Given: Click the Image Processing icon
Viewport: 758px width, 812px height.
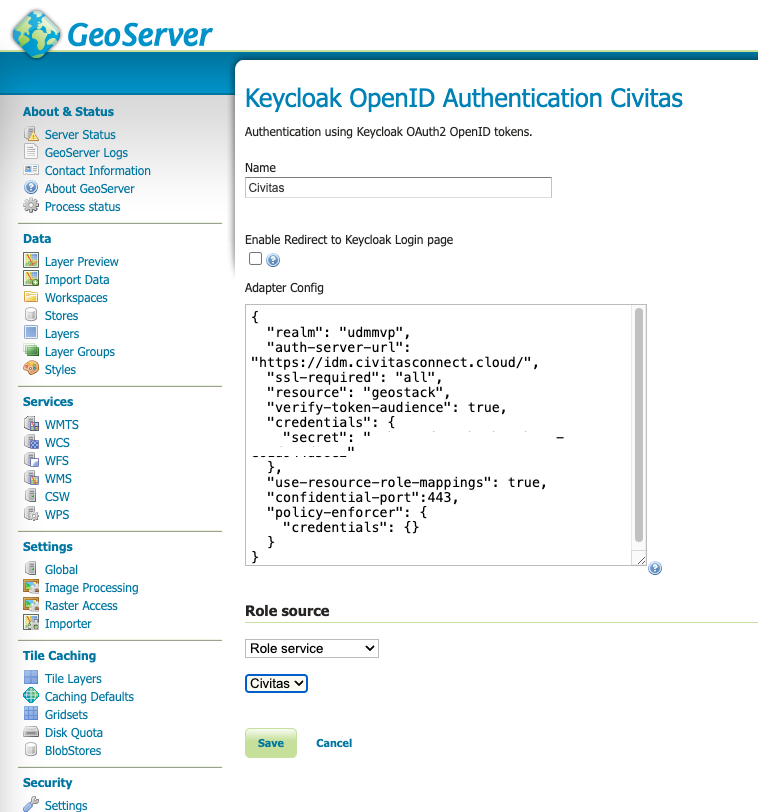Looking at the screenshot, I should (x=31, y=587).
